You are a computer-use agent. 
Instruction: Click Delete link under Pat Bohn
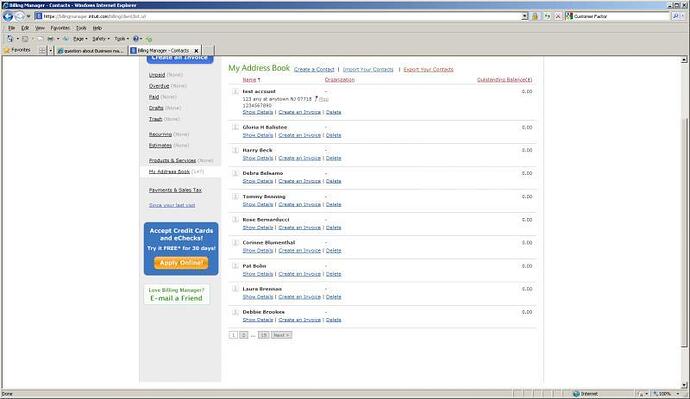click(x=333, y=274)
